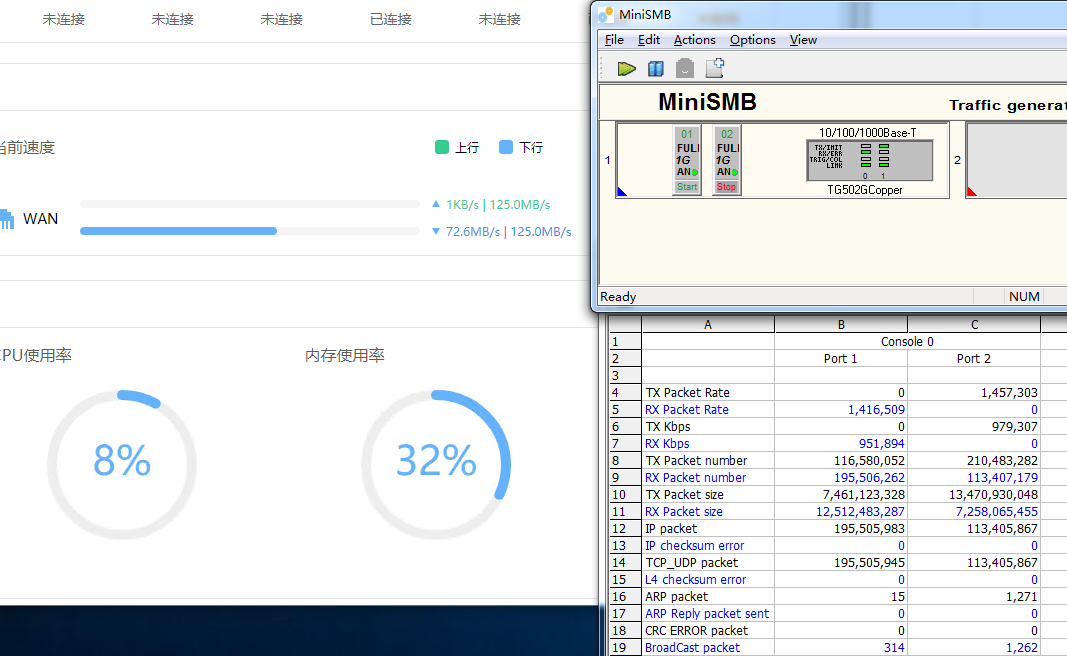This screenshot has width=1067, height=656.
Task: Click the MiniSMB title bar app icon
Action: click(606, 14)
